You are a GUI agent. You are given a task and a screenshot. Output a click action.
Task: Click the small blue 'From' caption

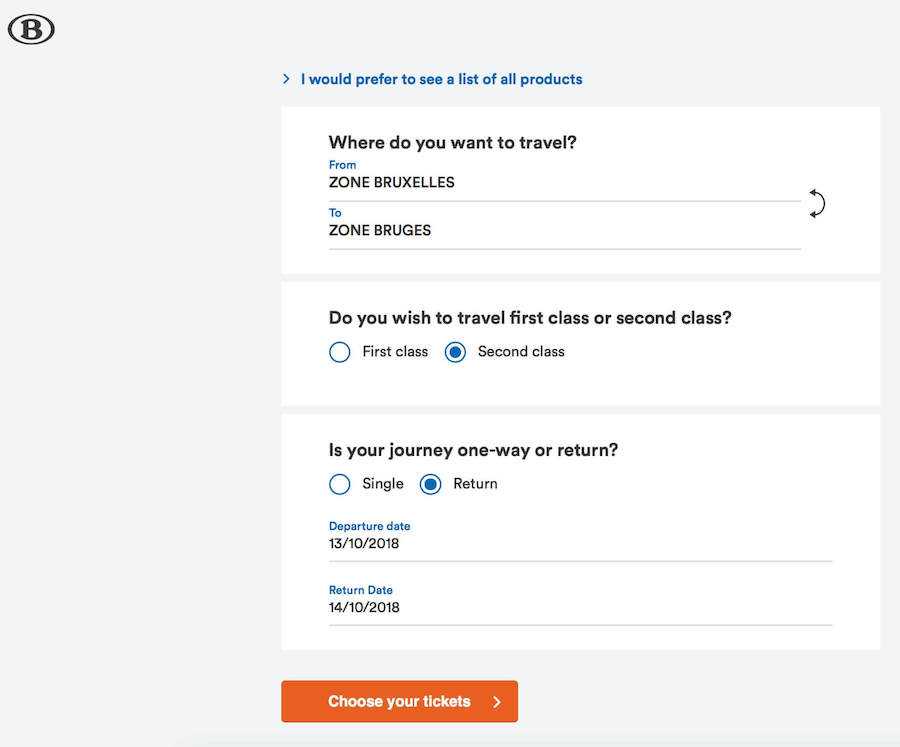pyautogui.click(x=342, y=165)
